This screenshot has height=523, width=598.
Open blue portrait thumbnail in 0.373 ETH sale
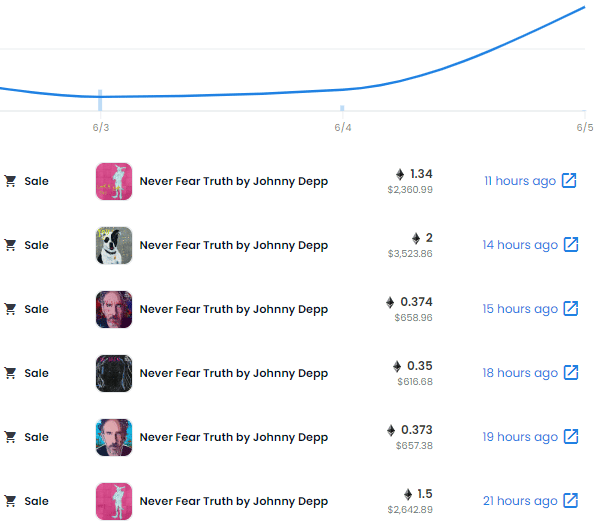(114, 438)
